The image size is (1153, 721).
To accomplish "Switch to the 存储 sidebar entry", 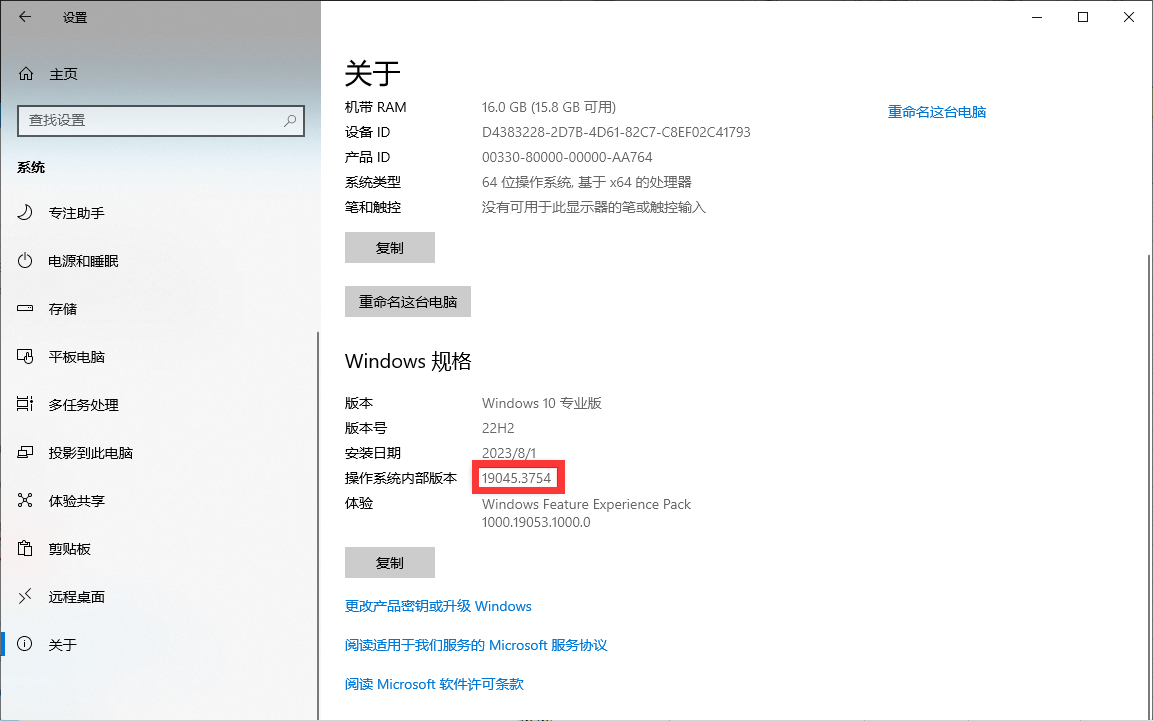I will 64,308.
